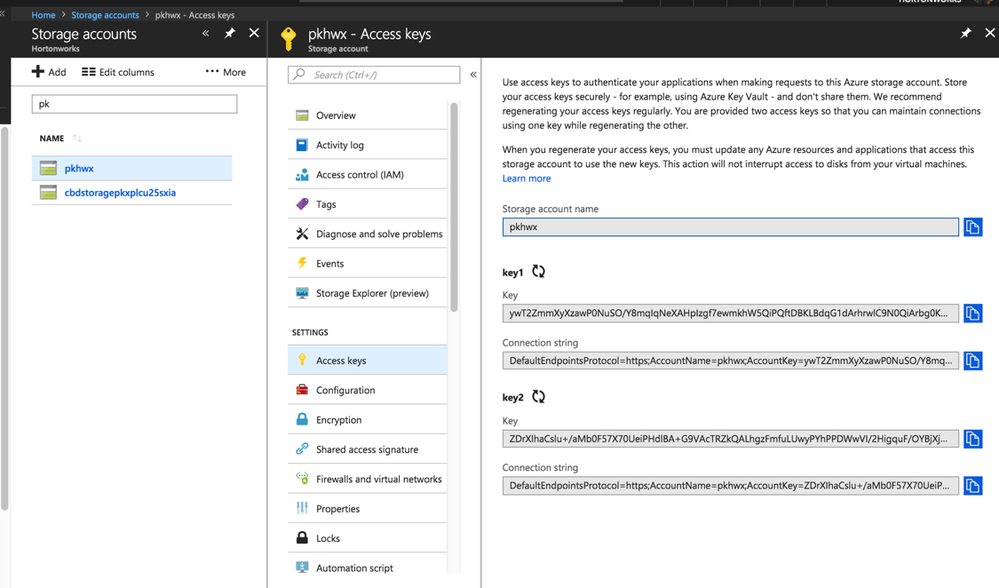
Task: Pin the Storage accounts blade
Action: pos(229,33)
